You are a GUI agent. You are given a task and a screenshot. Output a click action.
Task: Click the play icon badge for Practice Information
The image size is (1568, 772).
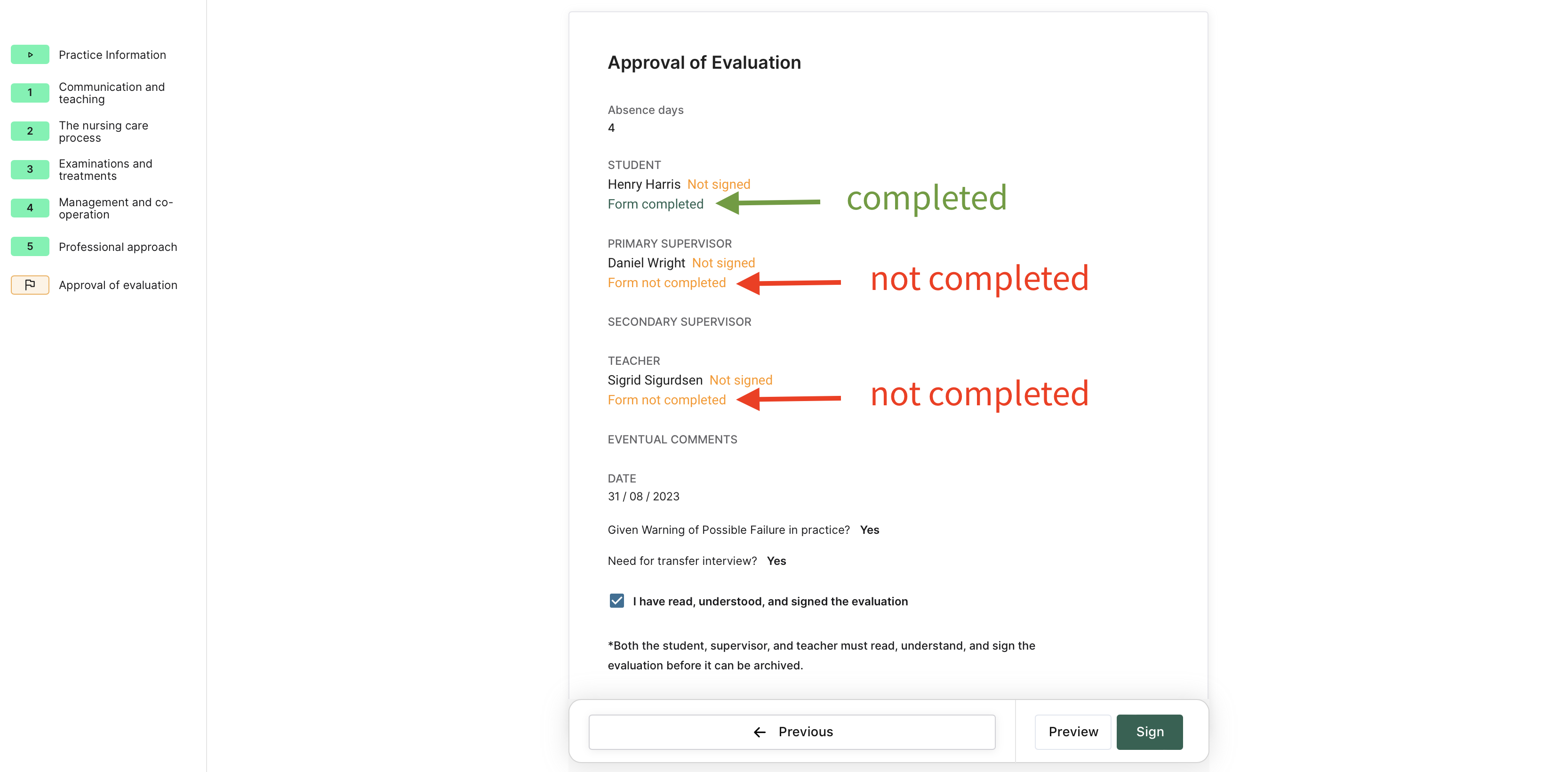(30, 55)
